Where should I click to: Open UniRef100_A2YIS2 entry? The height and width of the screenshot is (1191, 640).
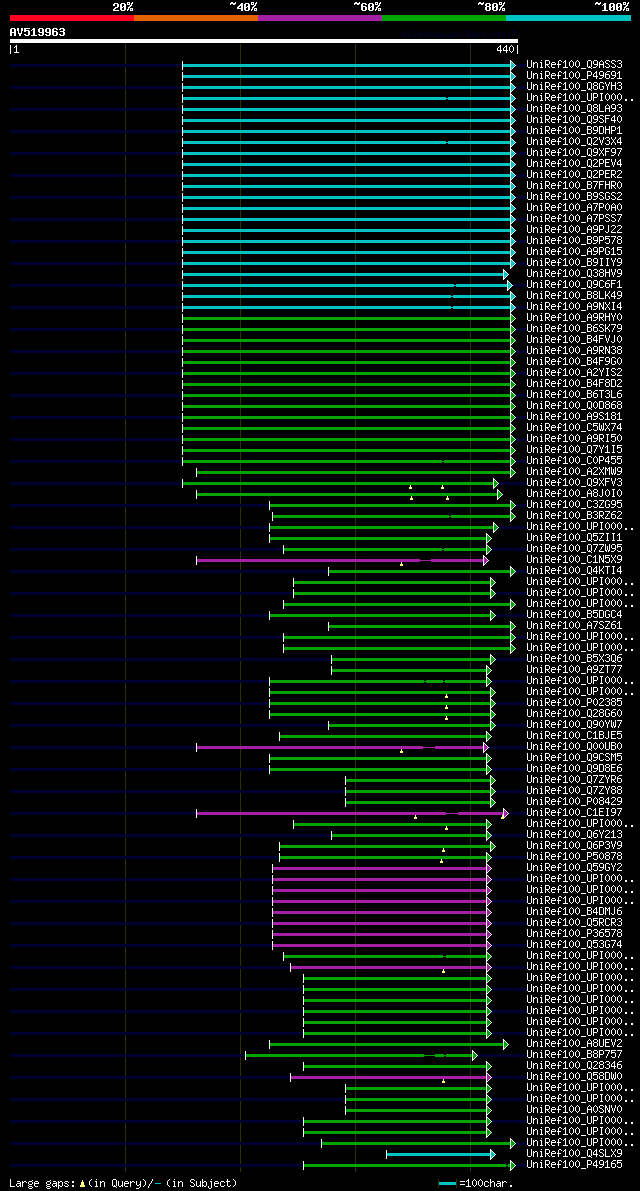574,373
